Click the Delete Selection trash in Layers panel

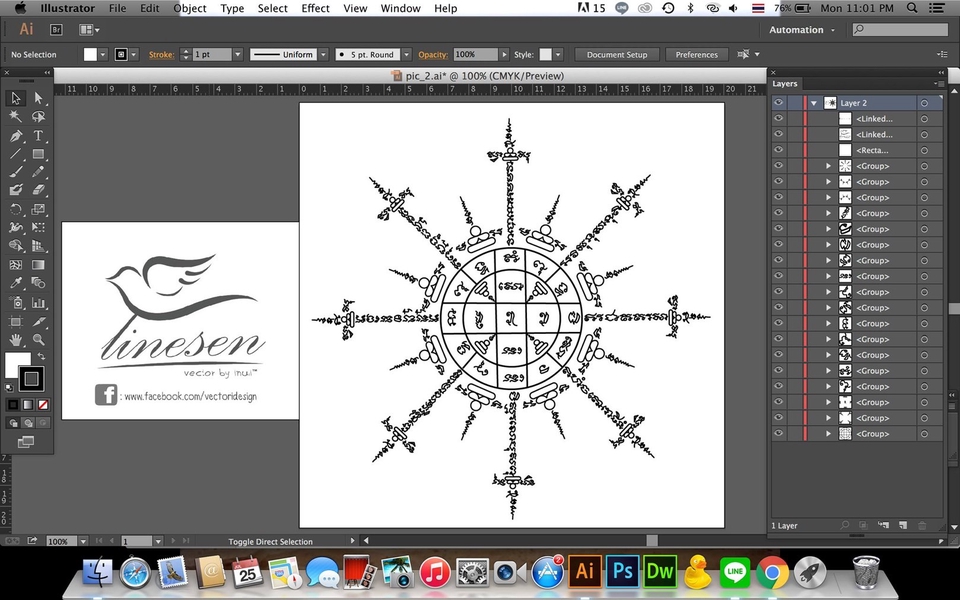click(922, 525)
